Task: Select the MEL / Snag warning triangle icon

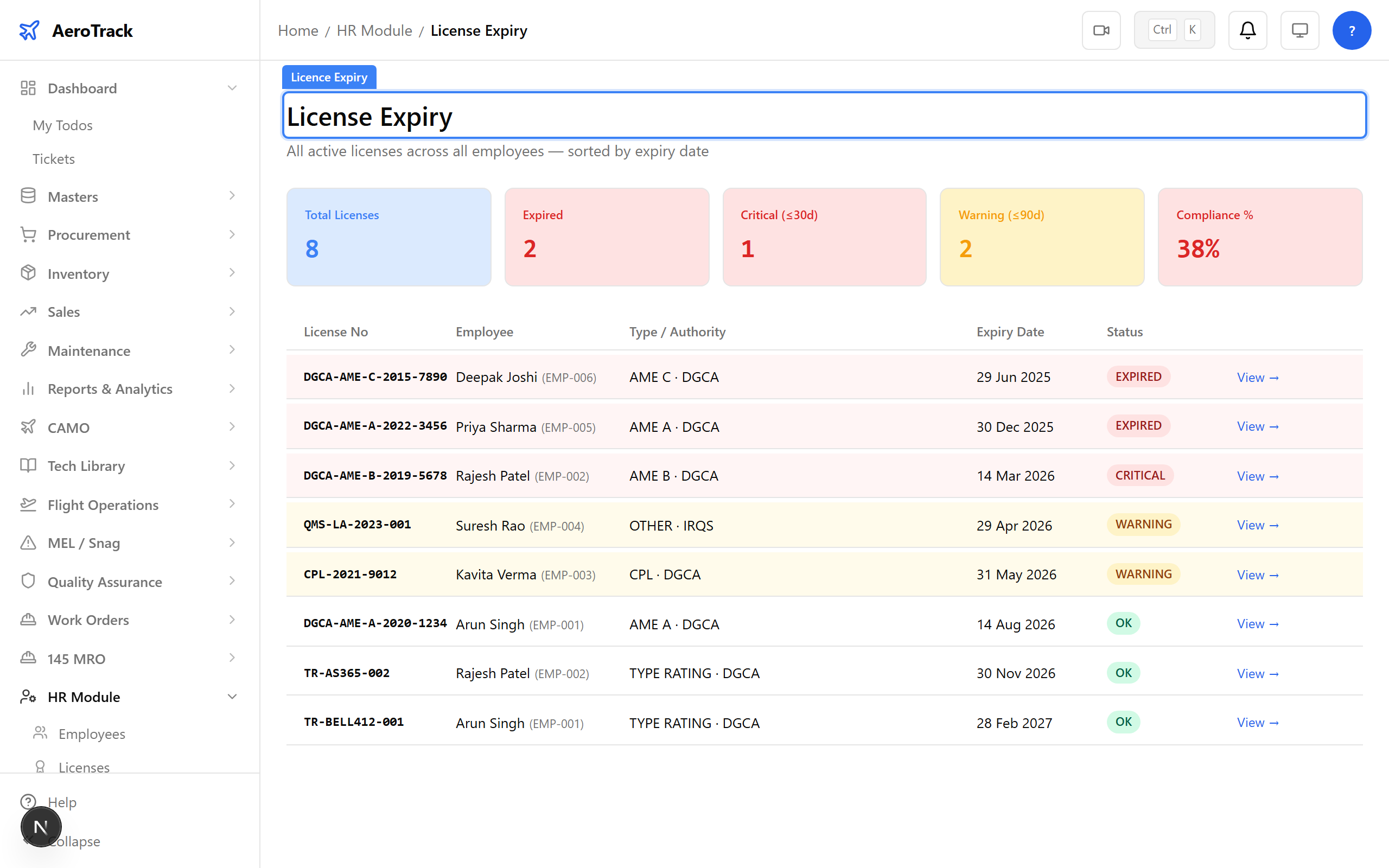Action: 28,542
